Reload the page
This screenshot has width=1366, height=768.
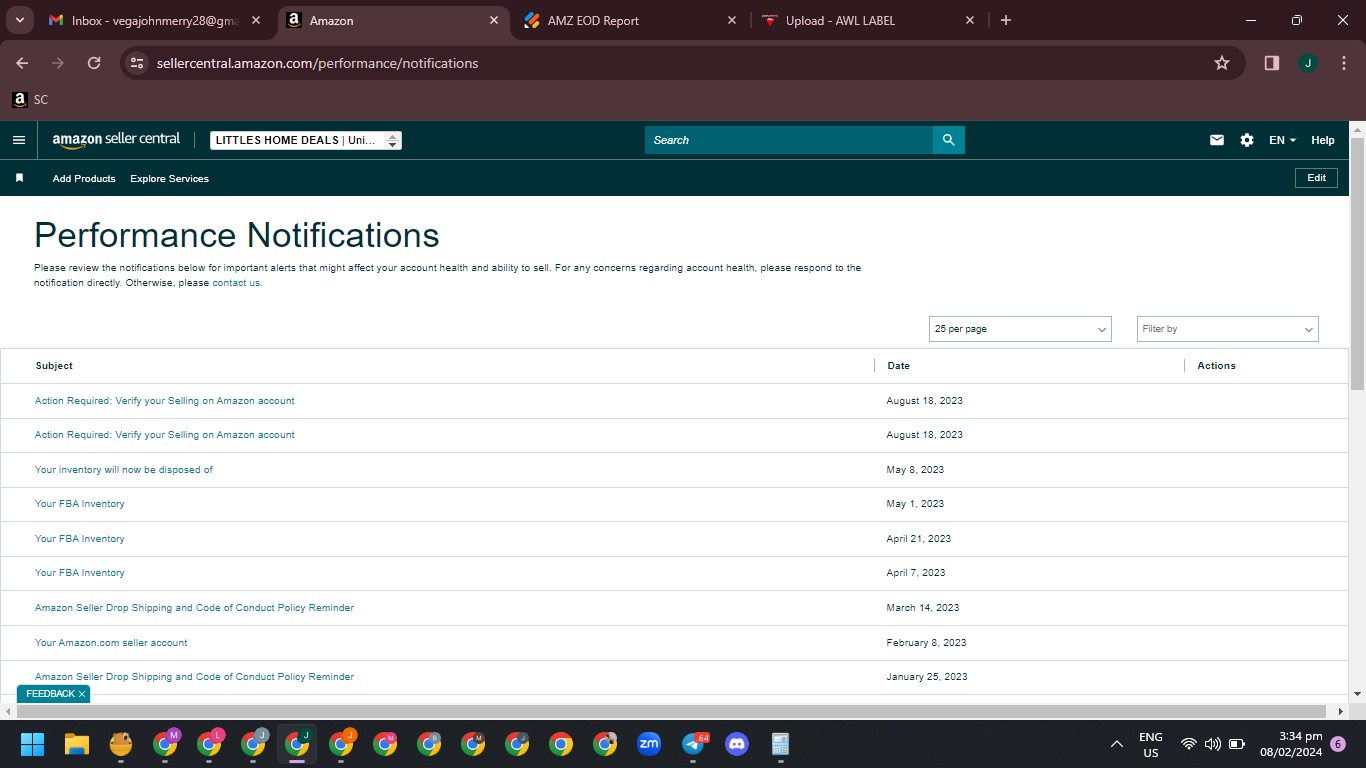click(x=94, y=63)
